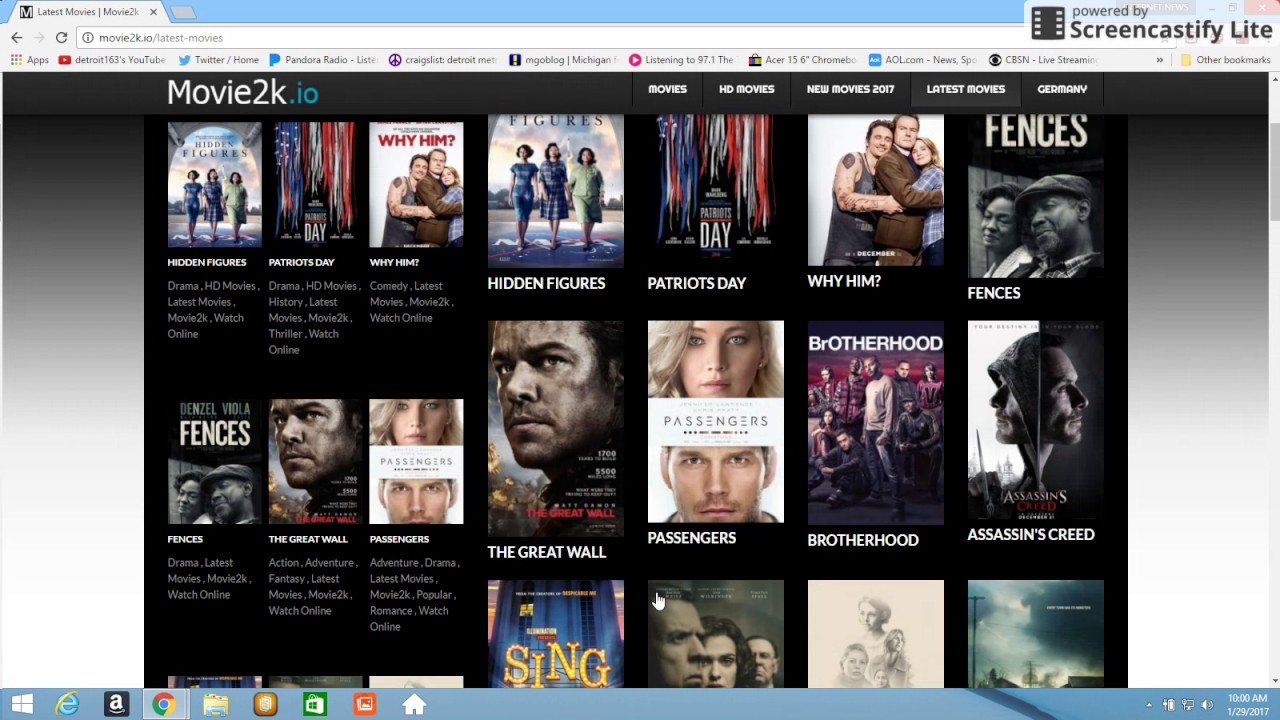
Task: Open BROTHERHOOD title link
Action: [862, 540]
